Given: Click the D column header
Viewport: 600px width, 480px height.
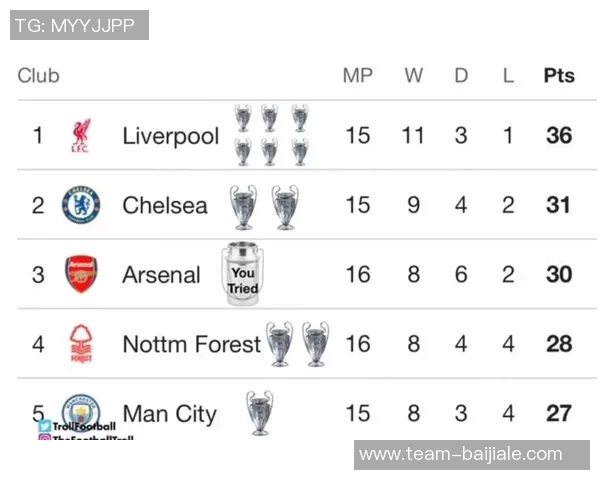Looking at the screenshot, I should tap(461, 75).
